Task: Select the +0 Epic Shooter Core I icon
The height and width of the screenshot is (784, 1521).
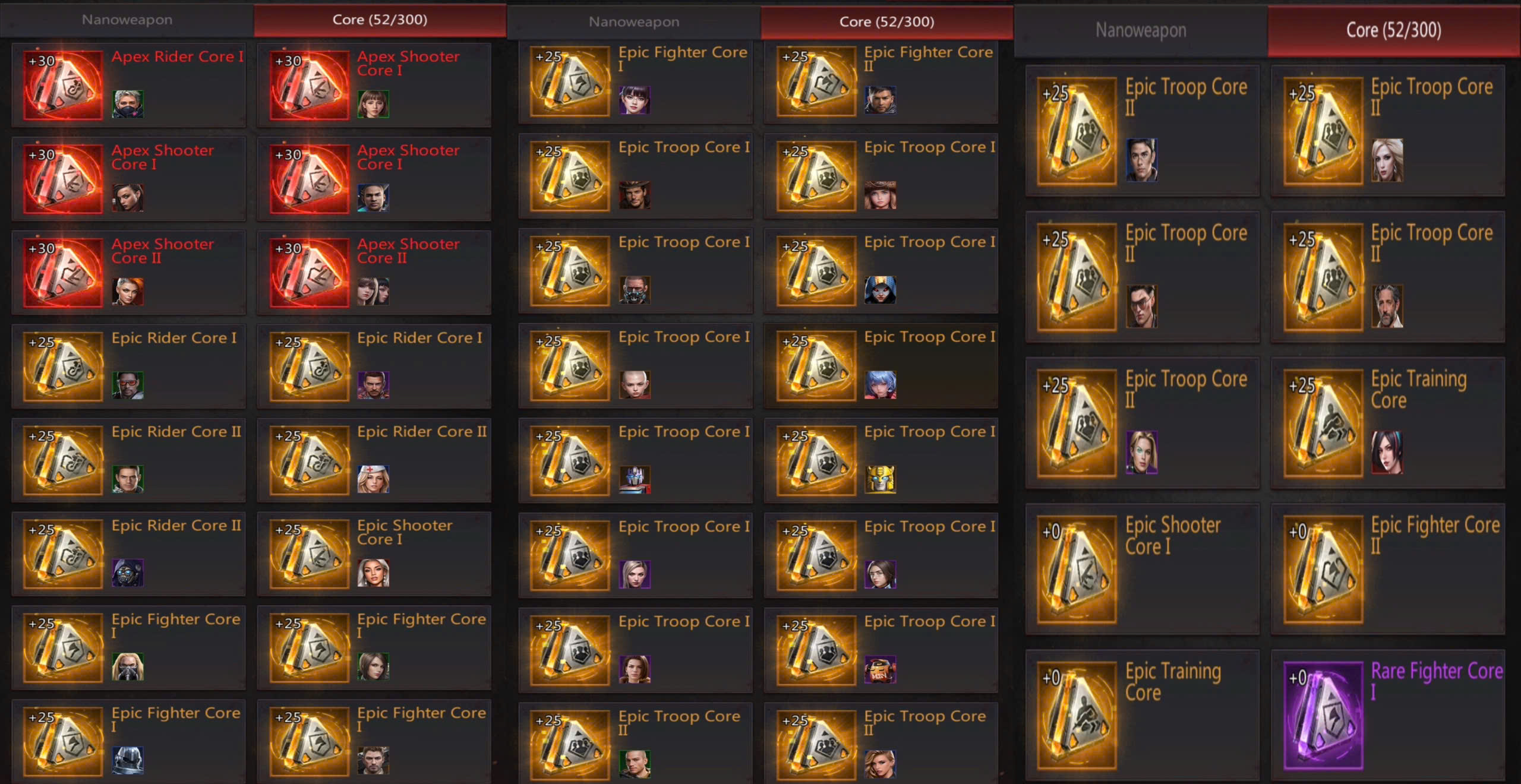Action: click(1077, 570)
